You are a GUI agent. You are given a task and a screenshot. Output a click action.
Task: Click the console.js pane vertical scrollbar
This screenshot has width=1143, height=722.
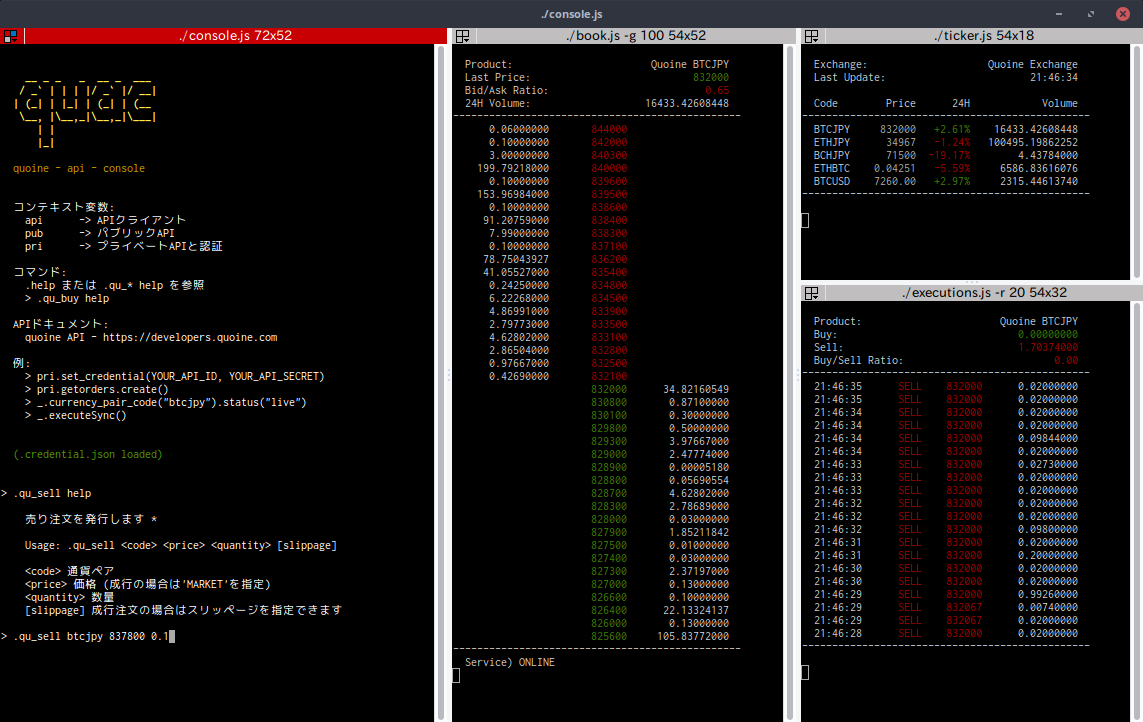[440, 382]
